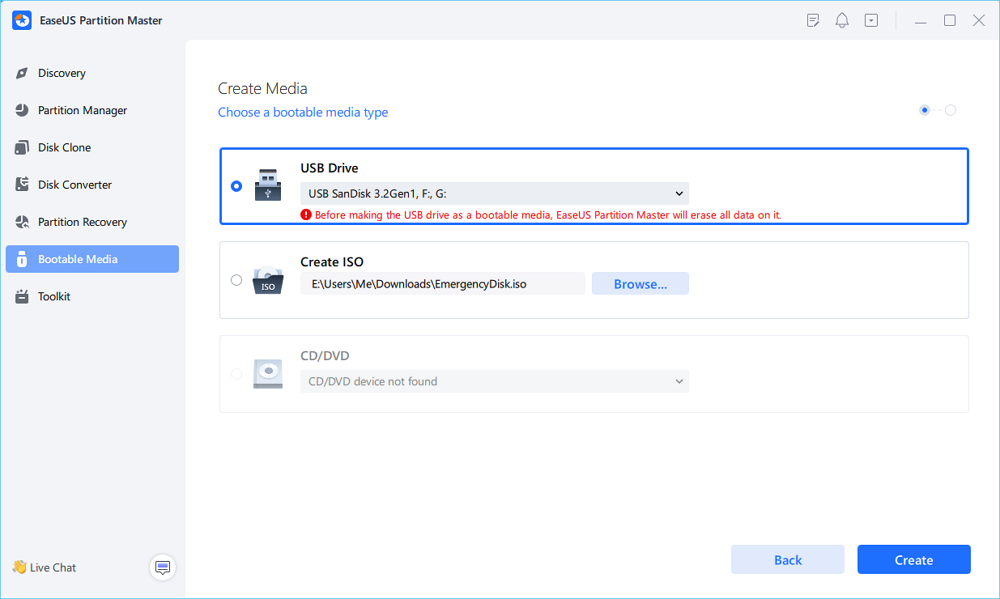Close the EaseUS Partition Master window

(979, 20)
